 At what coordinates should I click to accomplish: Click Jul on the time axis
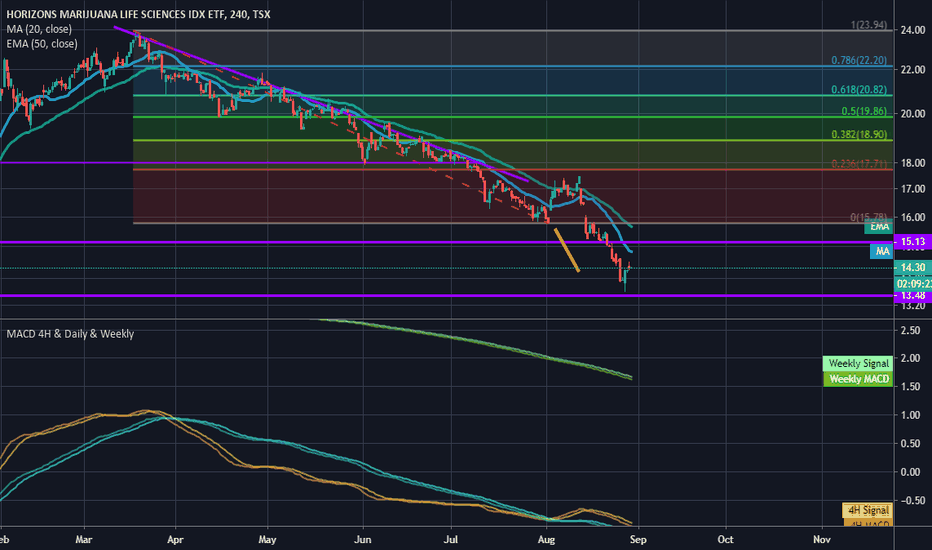click(x=451, y=540)
